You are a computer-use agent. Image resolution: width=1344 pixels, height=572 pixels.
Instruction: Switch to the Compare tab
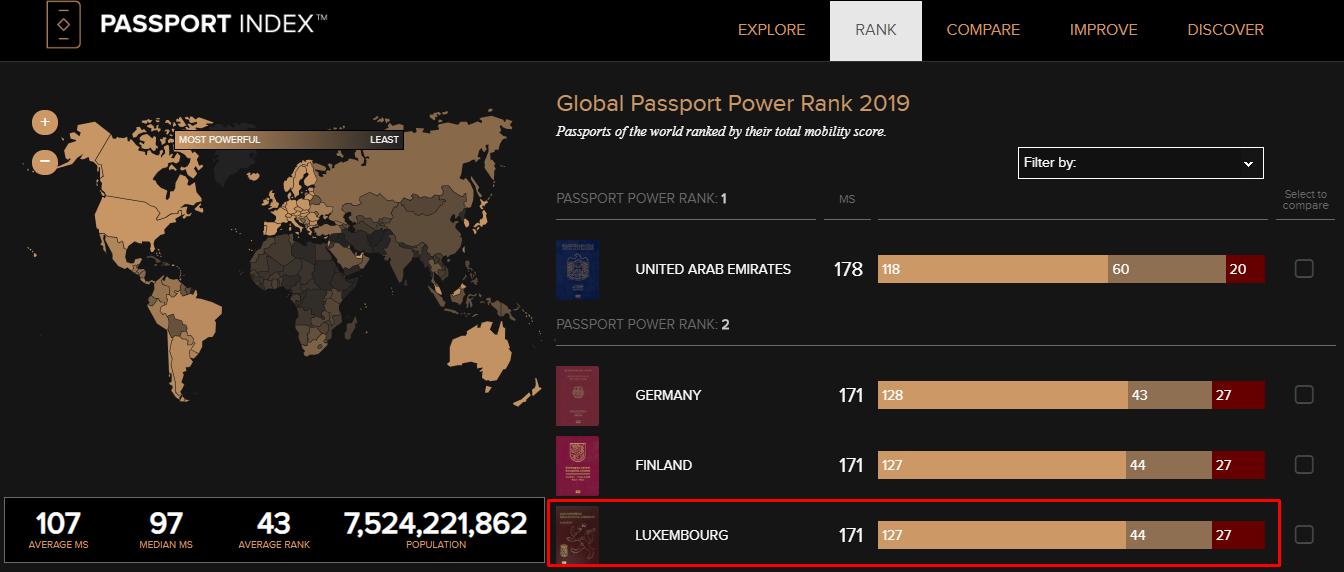(983, 30)
